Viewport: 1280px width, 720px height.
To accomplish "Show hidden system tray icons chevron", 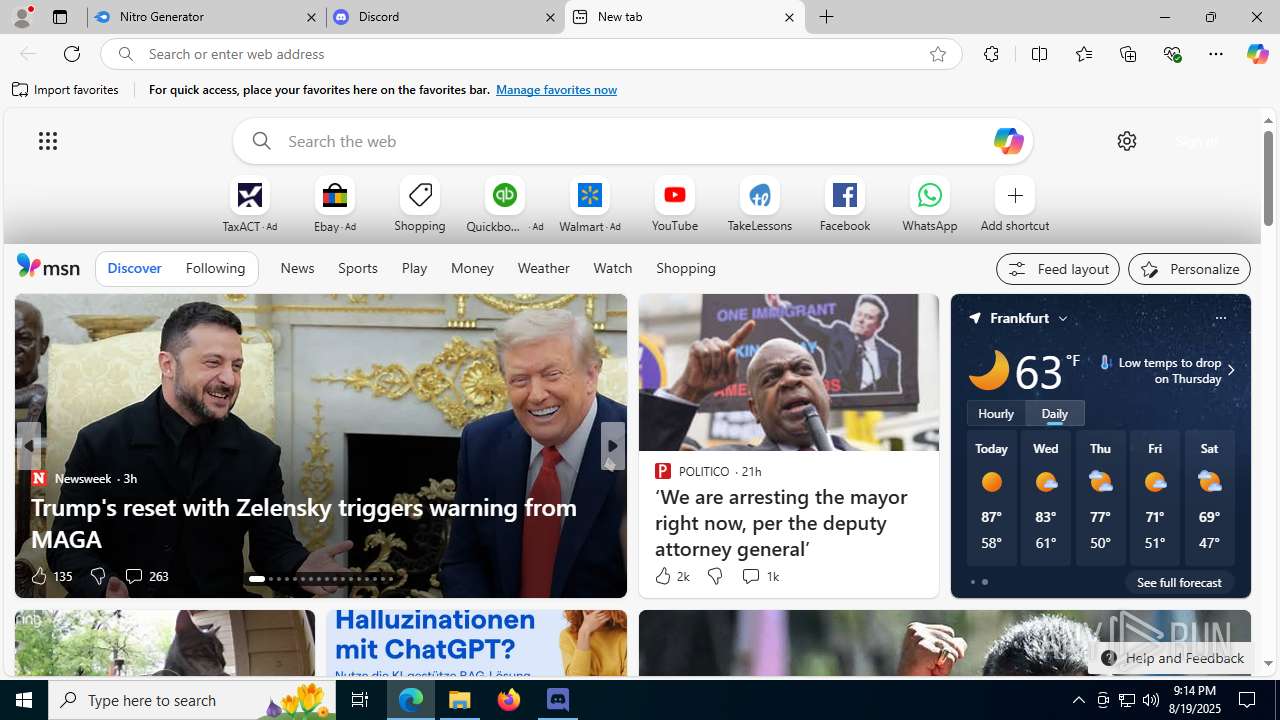I will coord(1078,700).
